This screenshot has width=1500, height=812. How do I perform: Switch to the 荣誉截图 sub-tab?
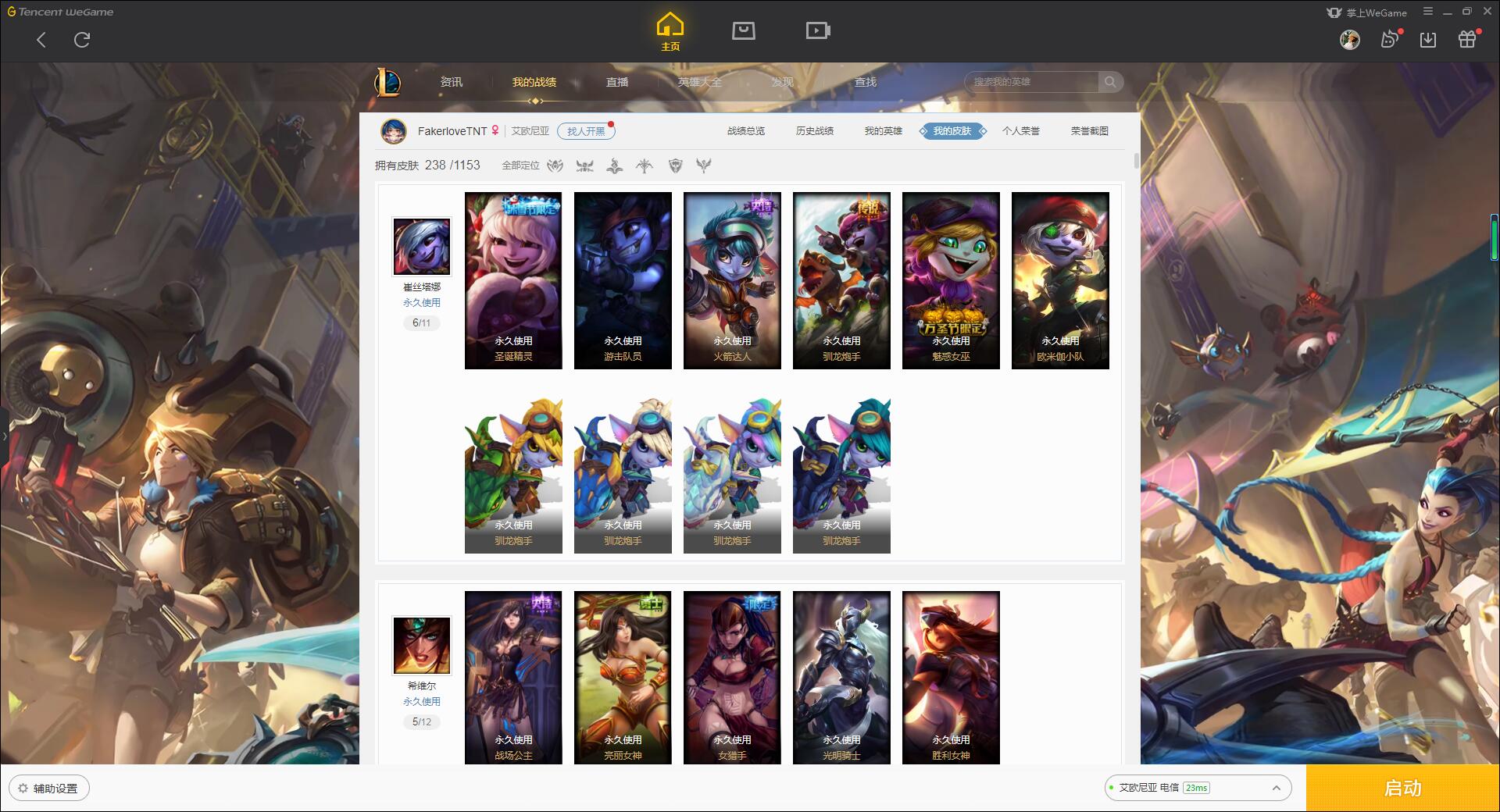[1090, 131]
